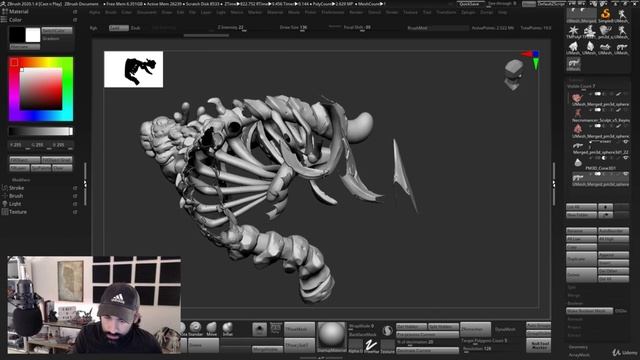The height and width of the screenshot is (360, 640).
Task: Click the round icon beside BackfaceMask
Action: pos(387,330)
